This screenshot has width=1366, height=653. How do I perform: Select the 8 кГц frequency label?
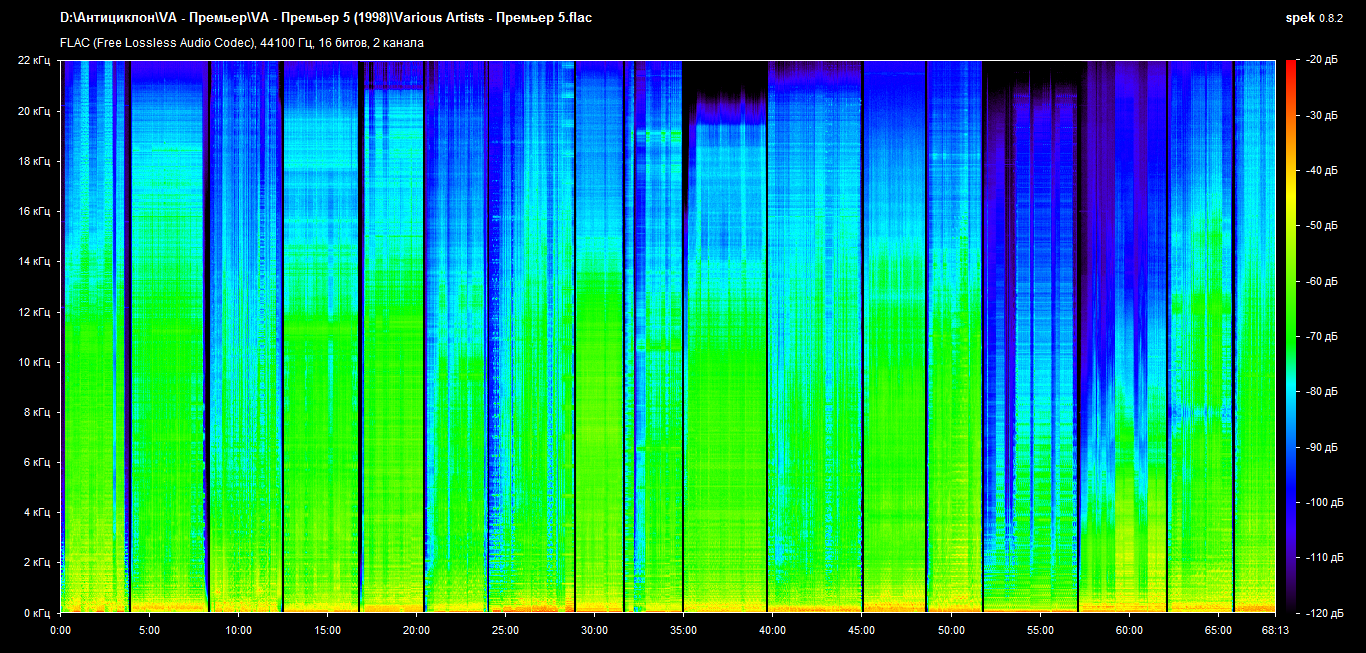click(x=38, y=411)
